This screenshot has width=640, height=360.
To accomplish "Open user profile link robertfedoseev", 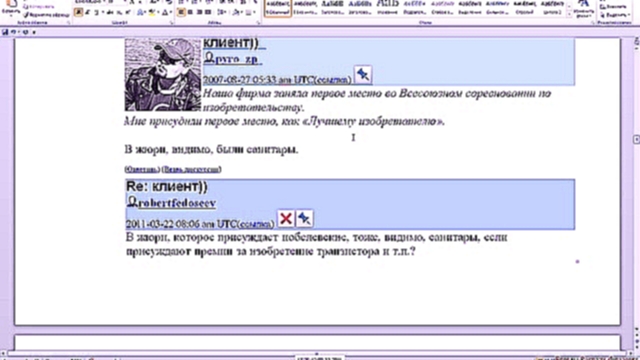I will click(x=177, y=203).
